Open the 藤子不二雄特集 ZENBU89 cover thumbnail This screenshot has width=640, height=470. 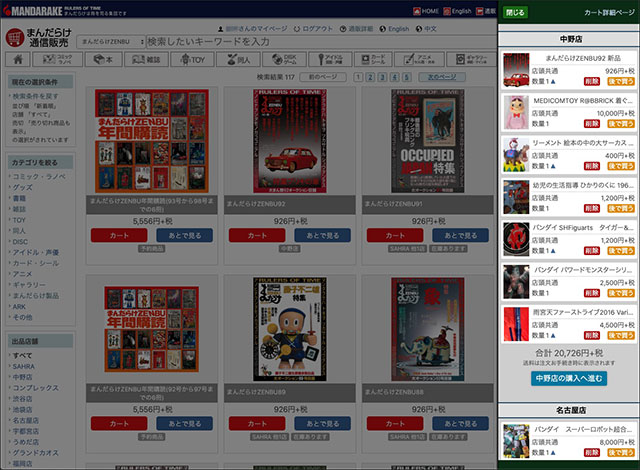pyautogui.click(x=289, y=329)
